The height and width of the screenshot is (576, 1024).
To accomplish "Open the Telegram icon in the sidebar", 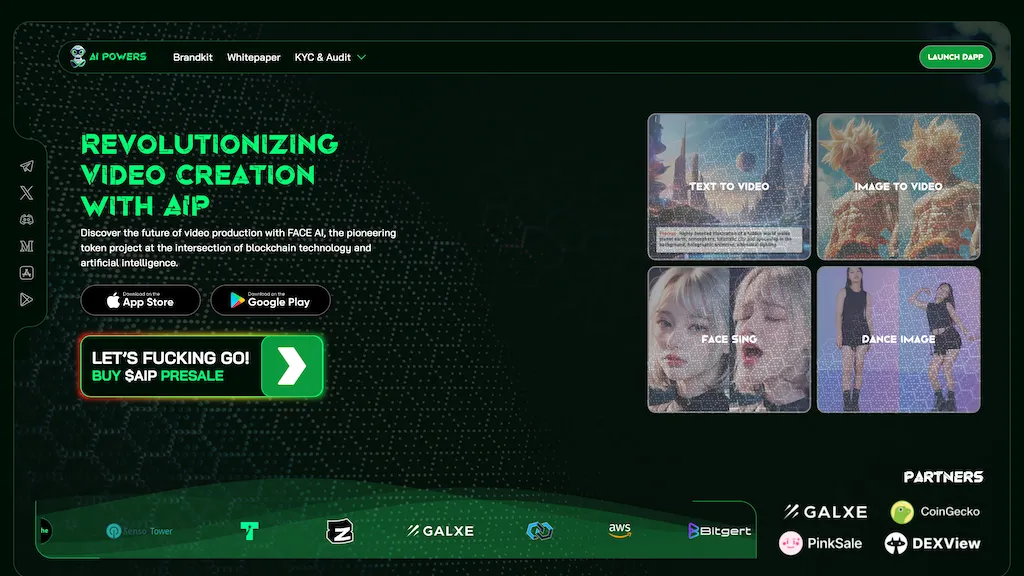I will coord(26,166).
